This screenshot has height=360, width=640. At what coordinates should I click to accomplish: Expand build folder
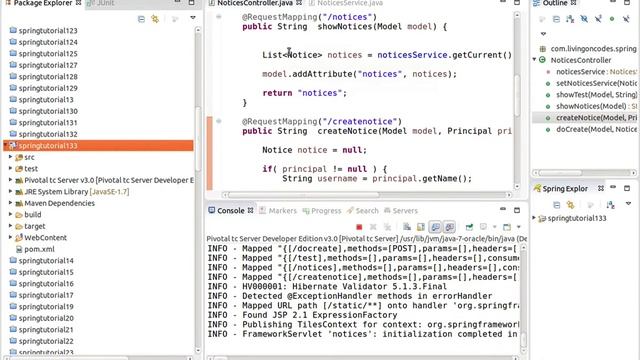pyautogui.click(x=10, y=214)
